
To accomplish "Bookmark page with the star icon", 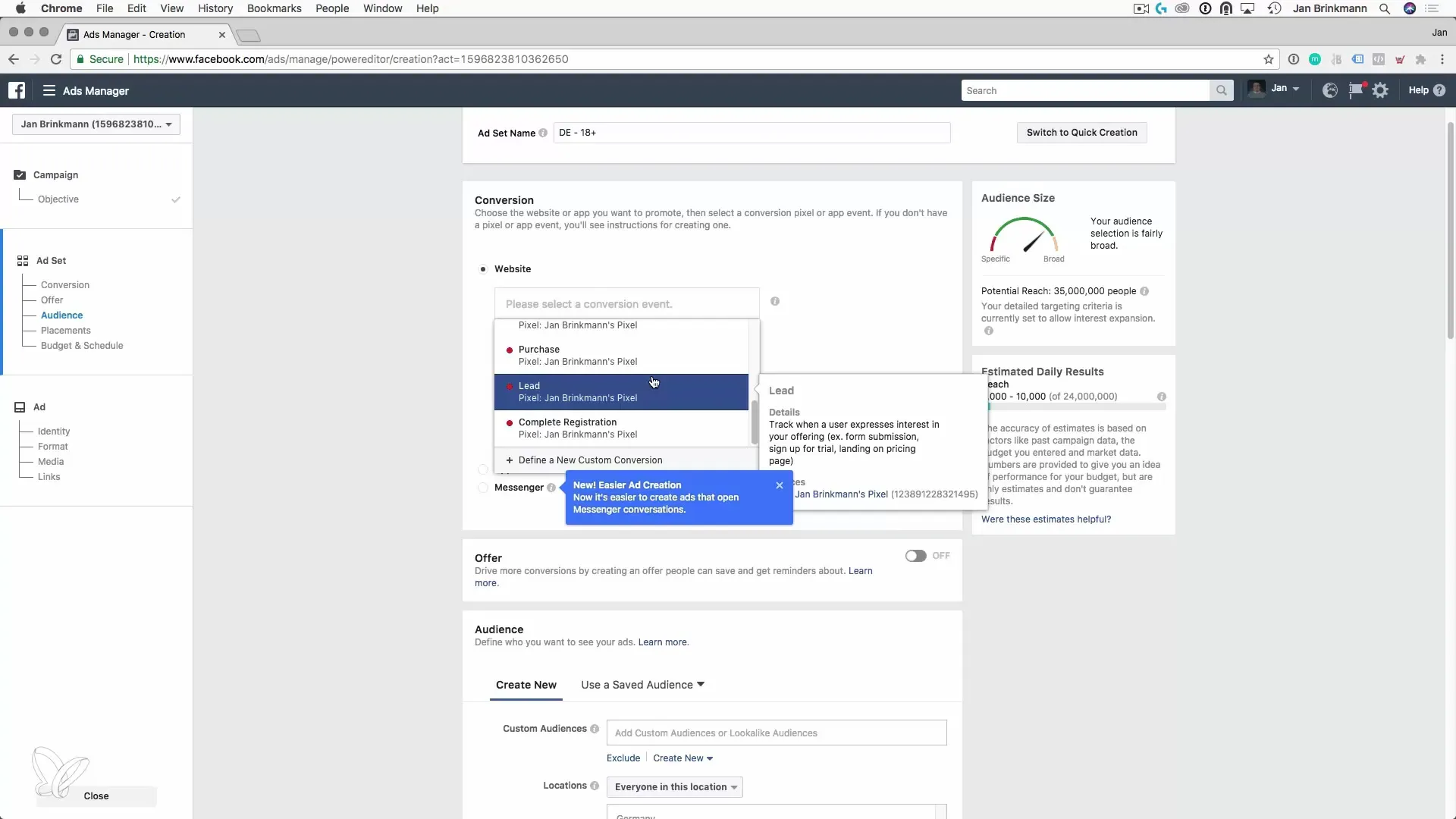I will [x=1268, y=59].
